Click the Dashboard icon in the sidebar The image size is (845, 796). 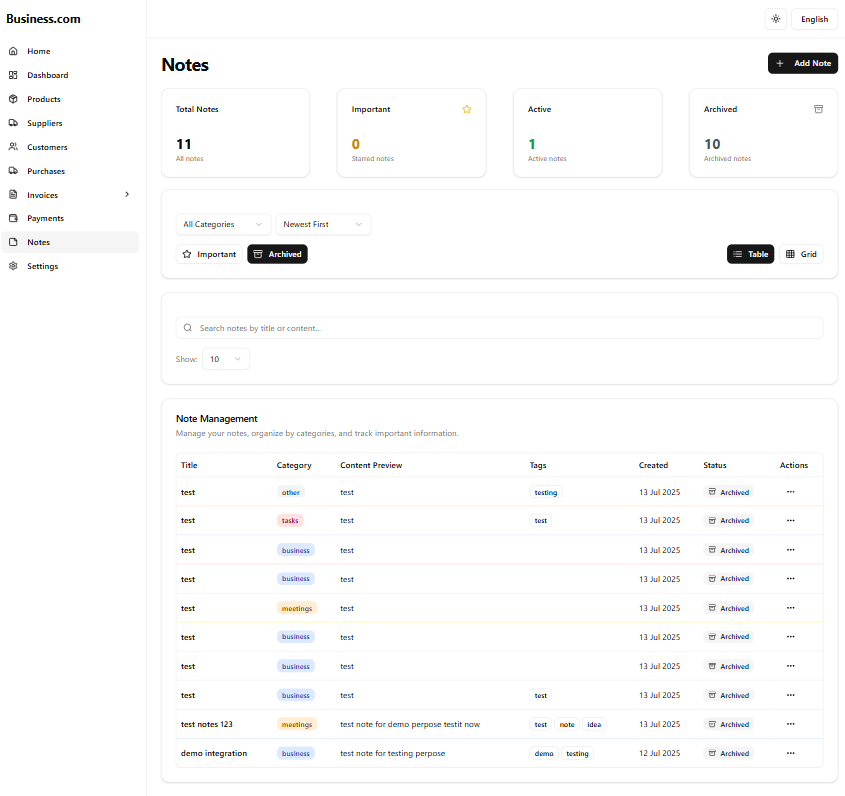[13, 75]
